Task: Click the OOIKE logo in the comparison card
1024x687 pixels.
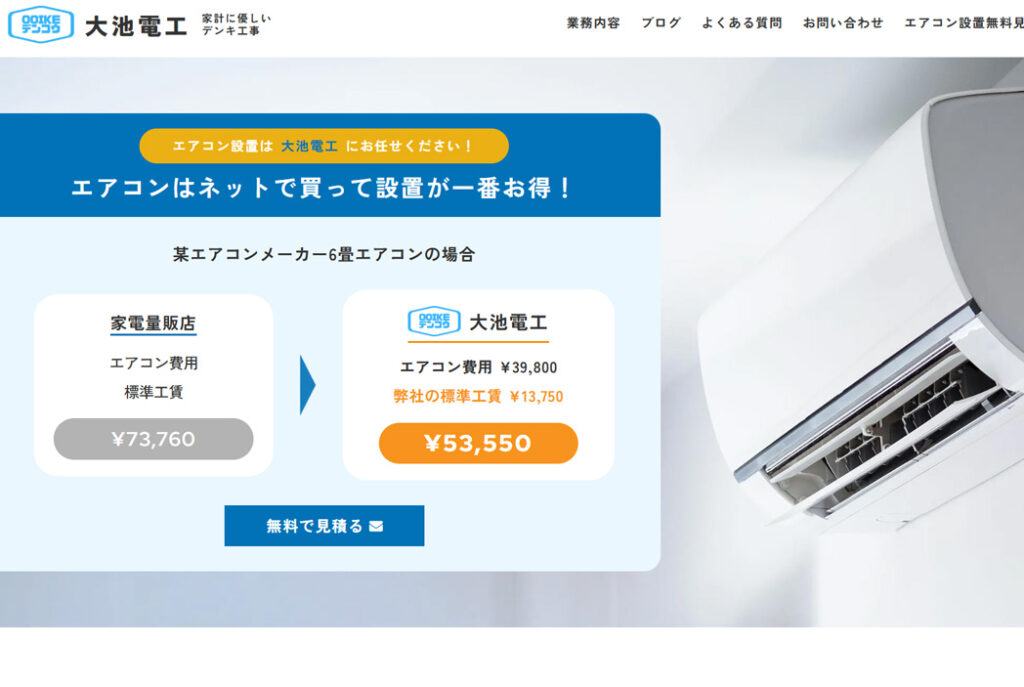Action: [x=434, y=321]
